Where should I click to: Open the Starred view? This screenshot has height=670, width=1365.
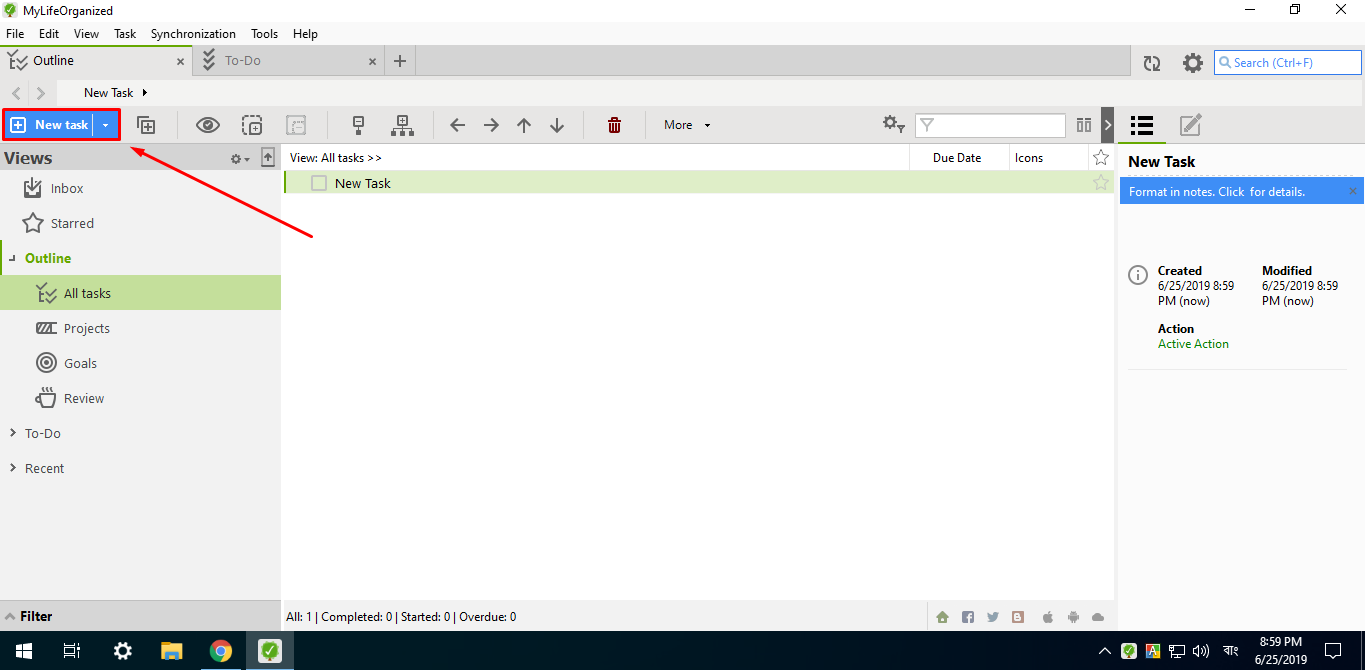(x=140, y=223)
